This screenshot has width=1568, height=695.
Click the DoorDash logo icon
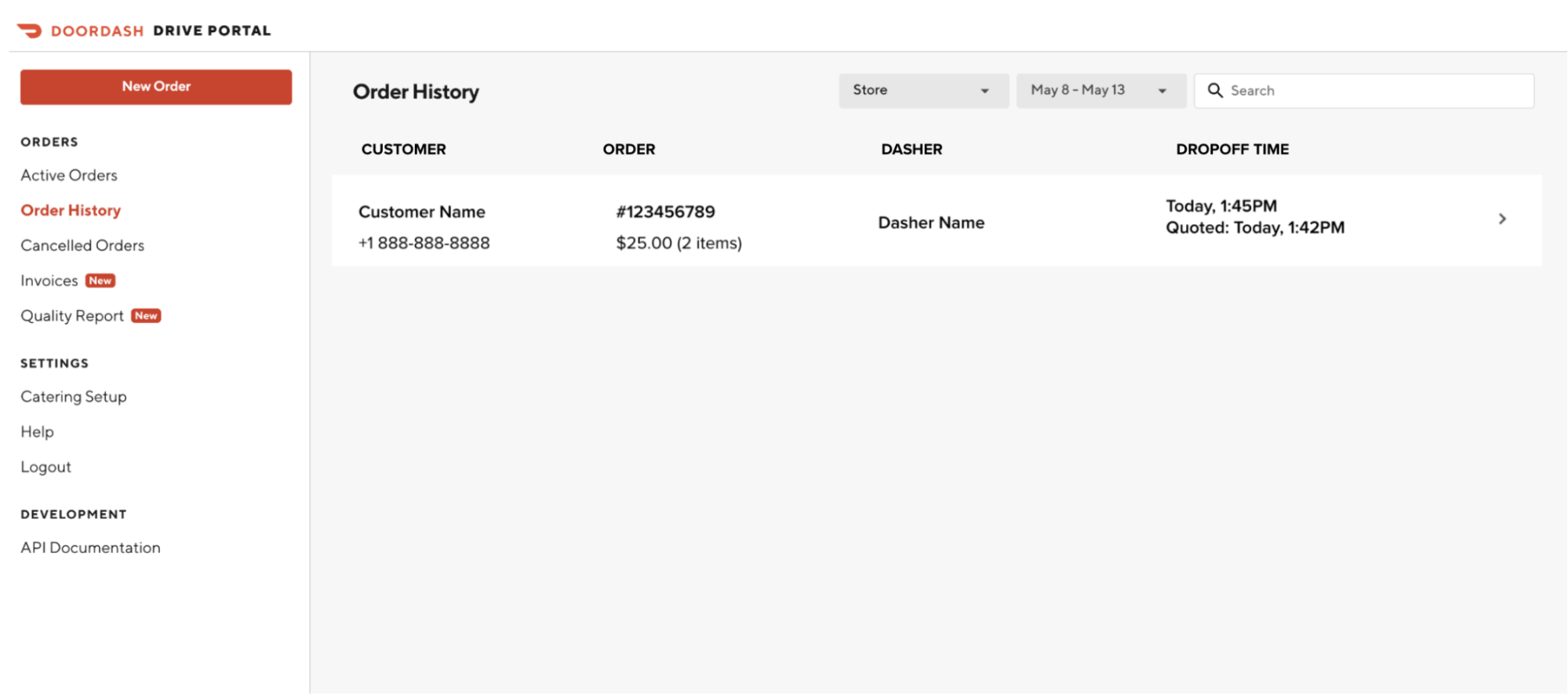[30, 31]
